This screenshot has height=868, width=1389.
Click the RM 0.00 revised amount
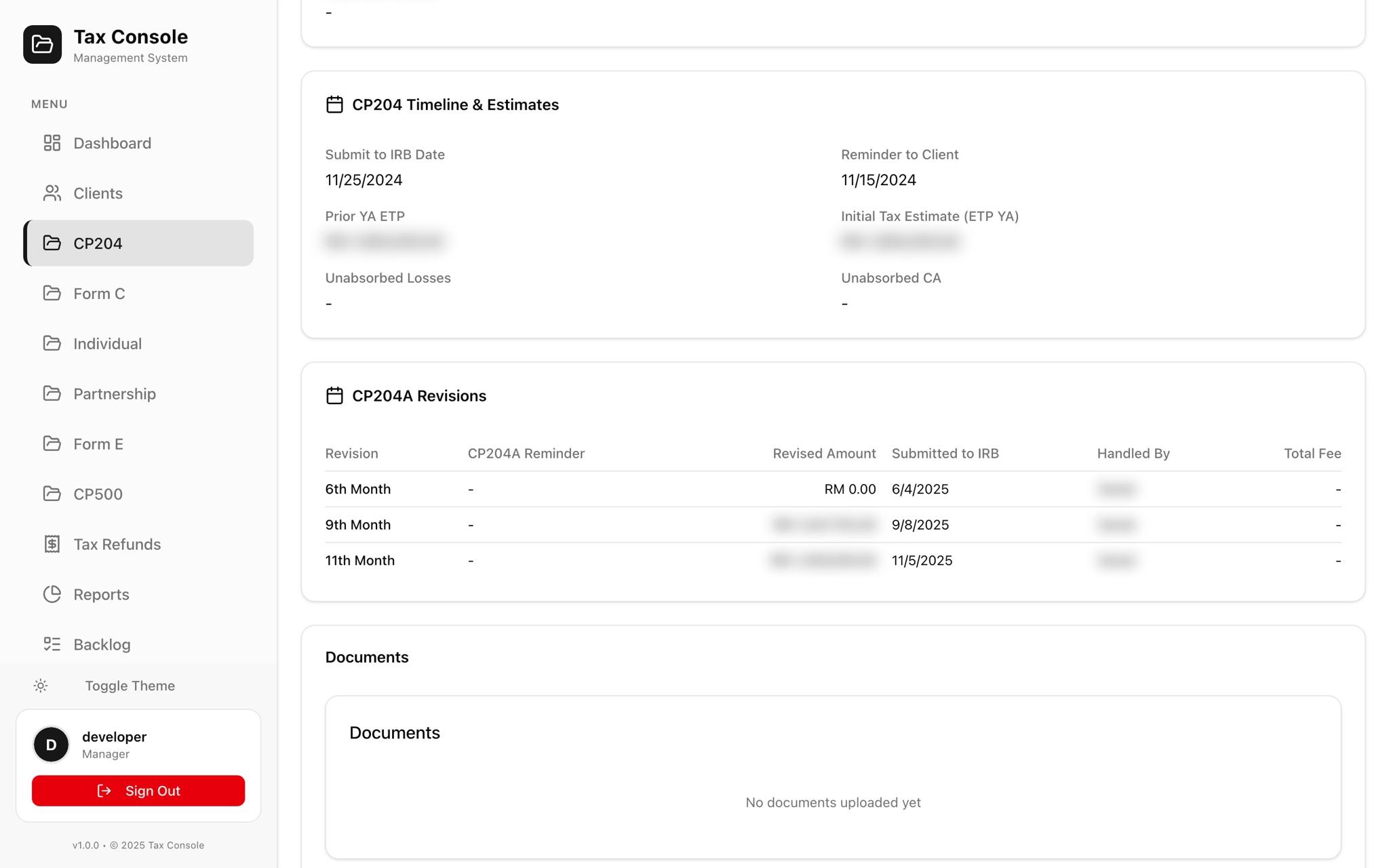point(850,489)
